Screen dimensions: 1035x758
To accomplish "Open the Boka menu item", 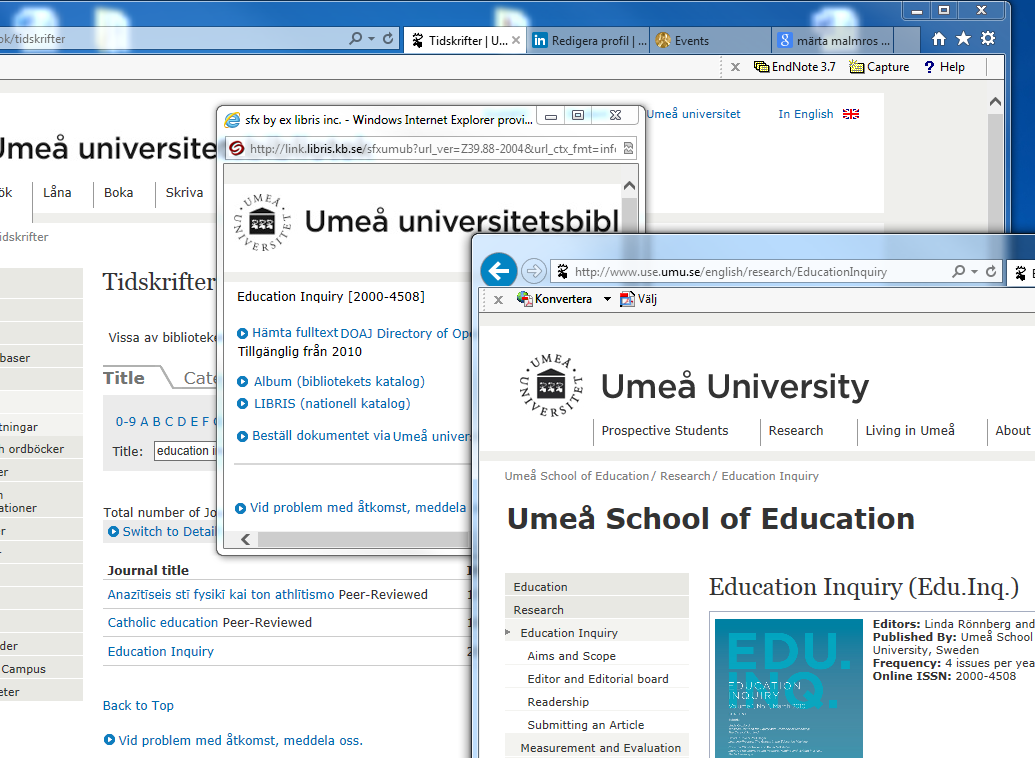I will [118, 192].
